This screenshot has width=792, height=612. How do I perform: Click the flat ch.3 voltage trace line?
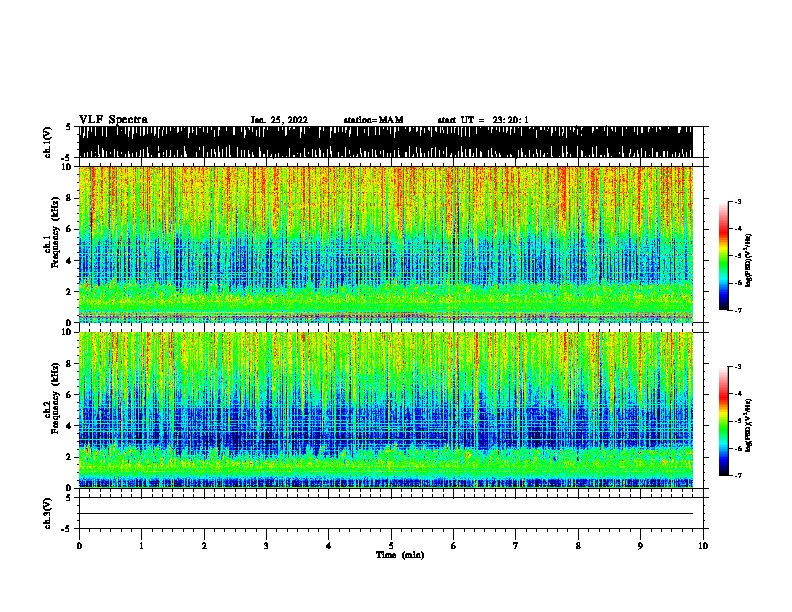pos(385,514)
